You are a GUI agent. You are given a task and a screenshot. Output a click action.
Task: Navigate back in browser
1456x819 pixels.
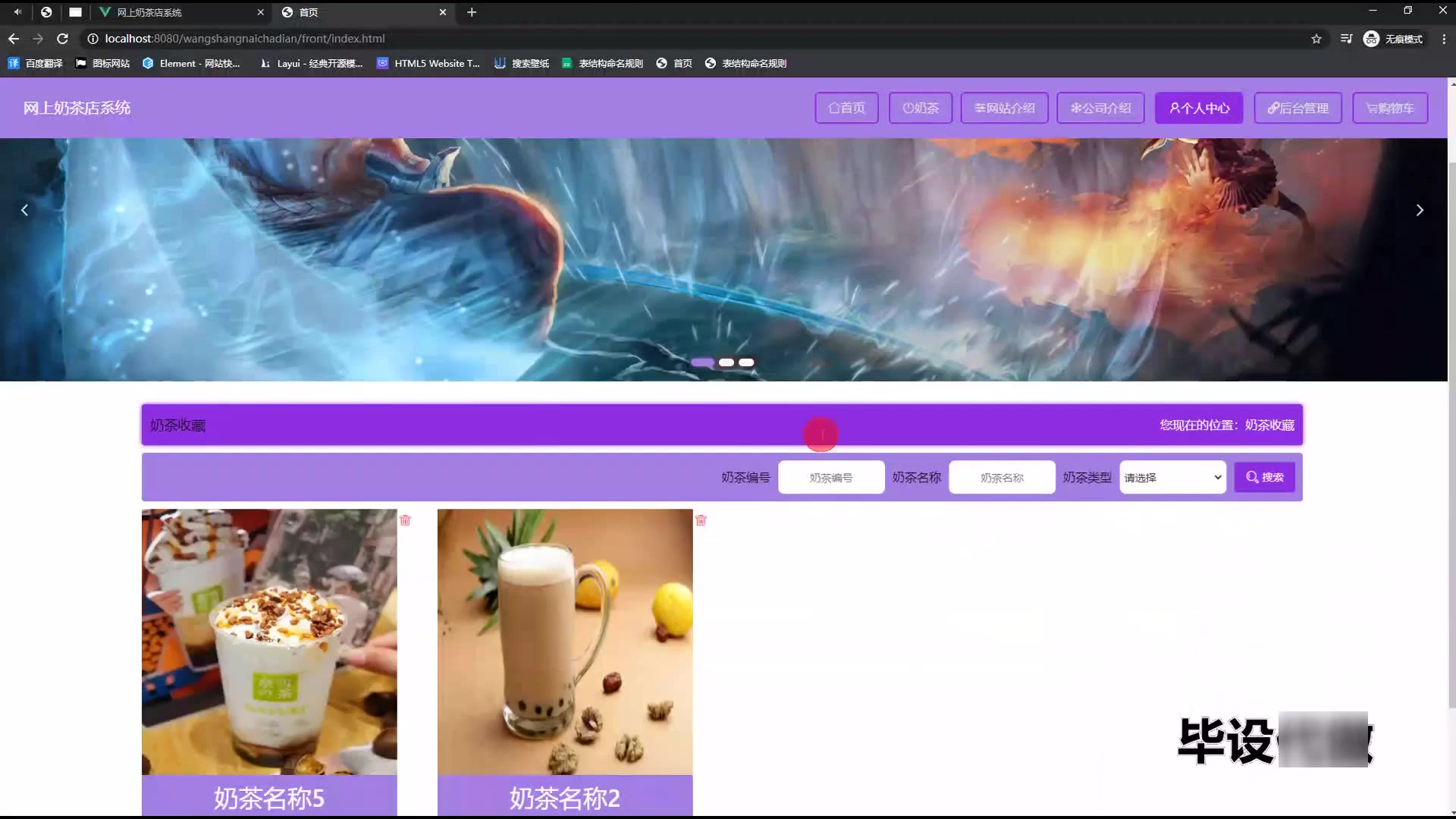(x=14, y=39)
